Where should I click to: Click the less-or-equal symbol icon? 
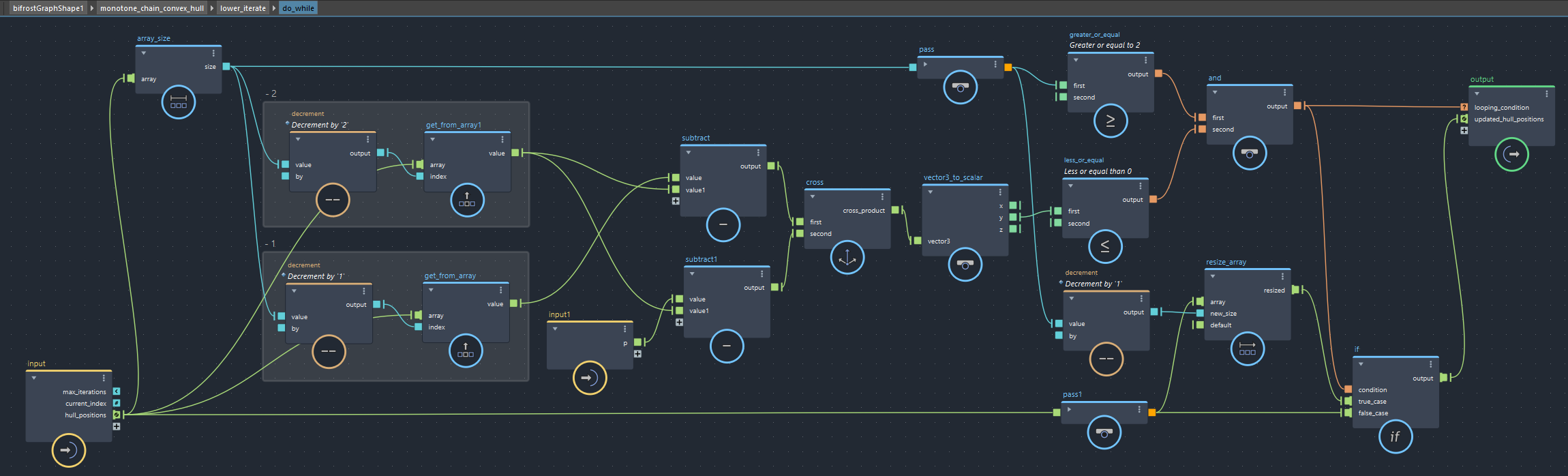(x=1105, y=246)
